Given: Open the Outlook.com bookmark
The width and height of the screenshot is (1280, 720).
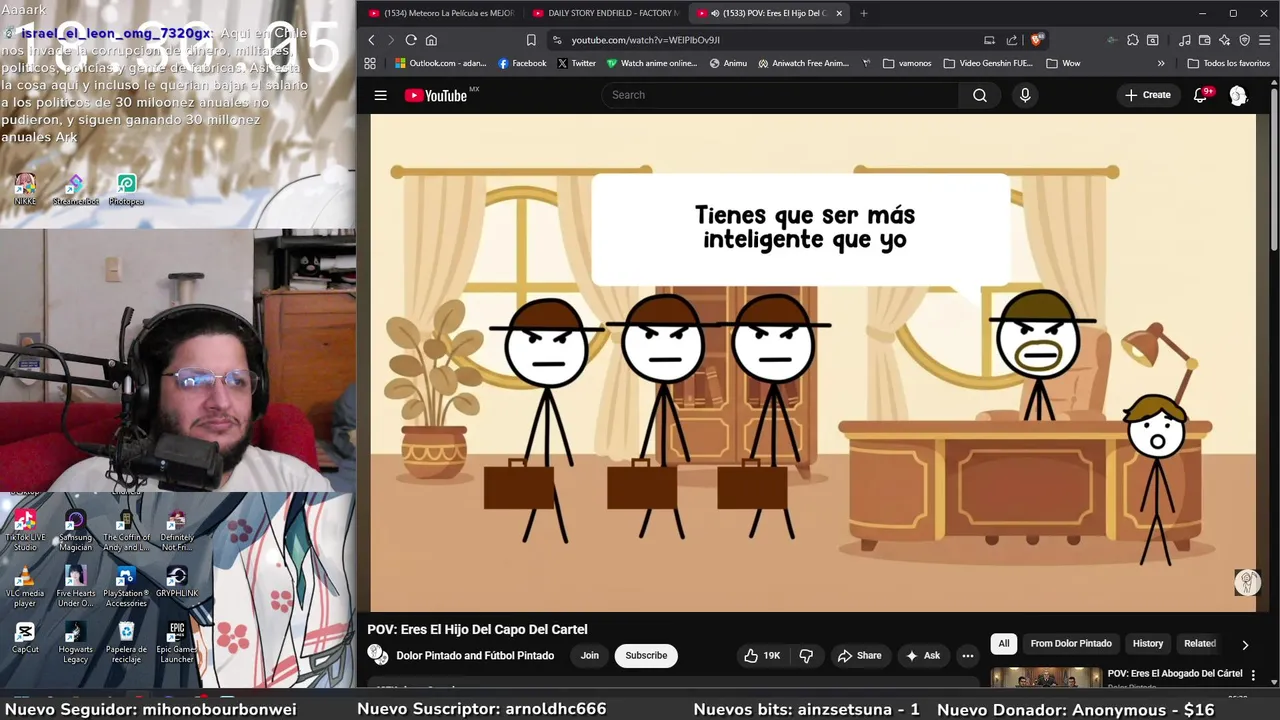Looking at the screenshot, I should tap(440, 63).
